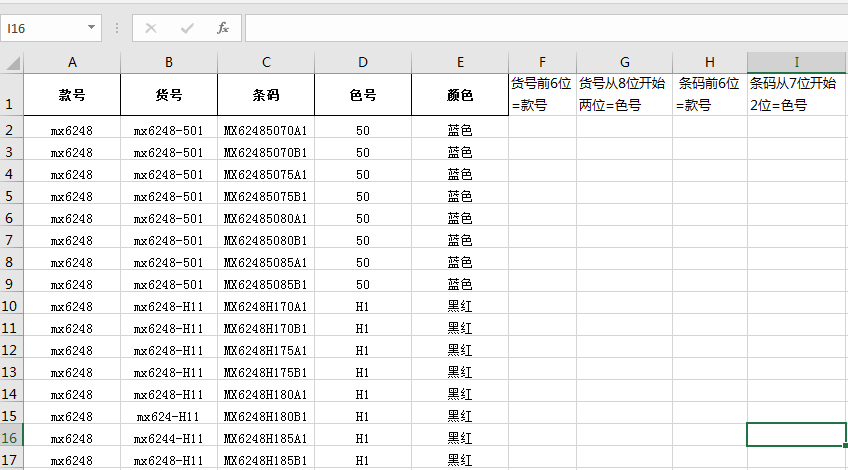Viewport: 848px width, 470px height.
Task: Click the formula bar expand dots handle
Action: [117, 28]
